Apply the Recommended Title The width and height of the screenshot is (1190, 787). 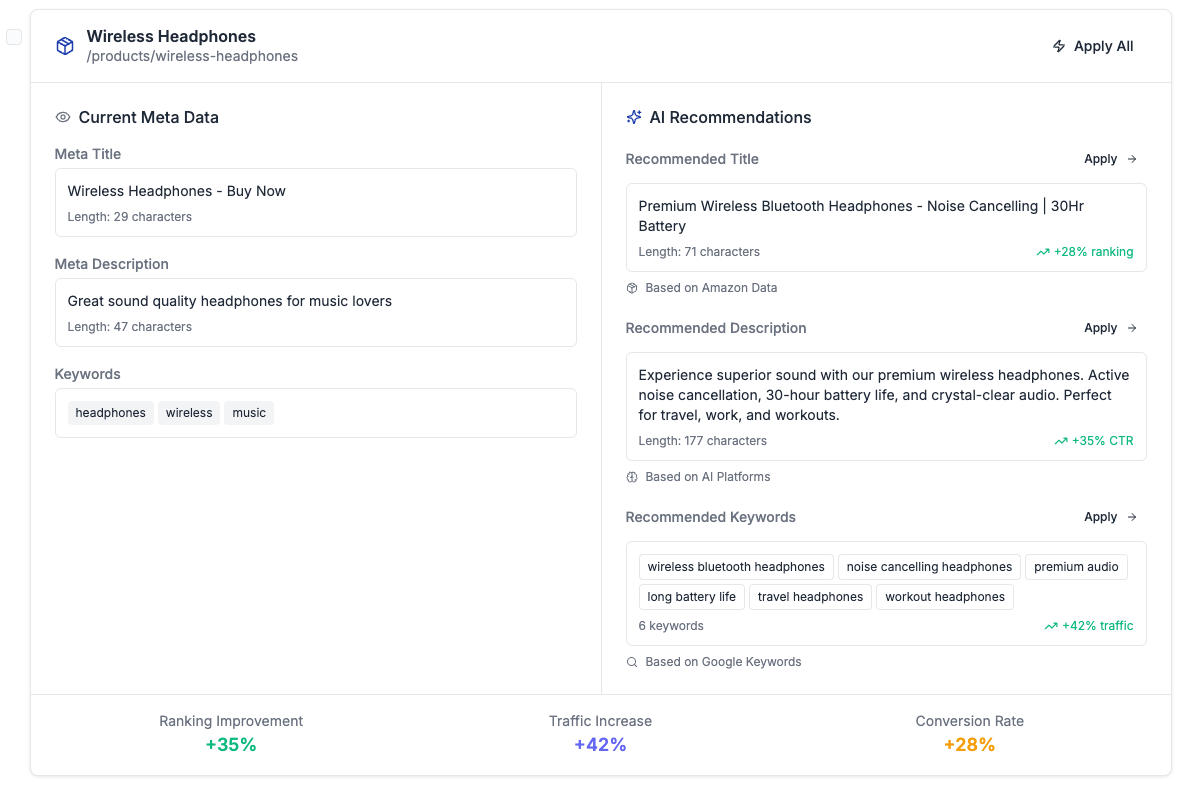1110,159
